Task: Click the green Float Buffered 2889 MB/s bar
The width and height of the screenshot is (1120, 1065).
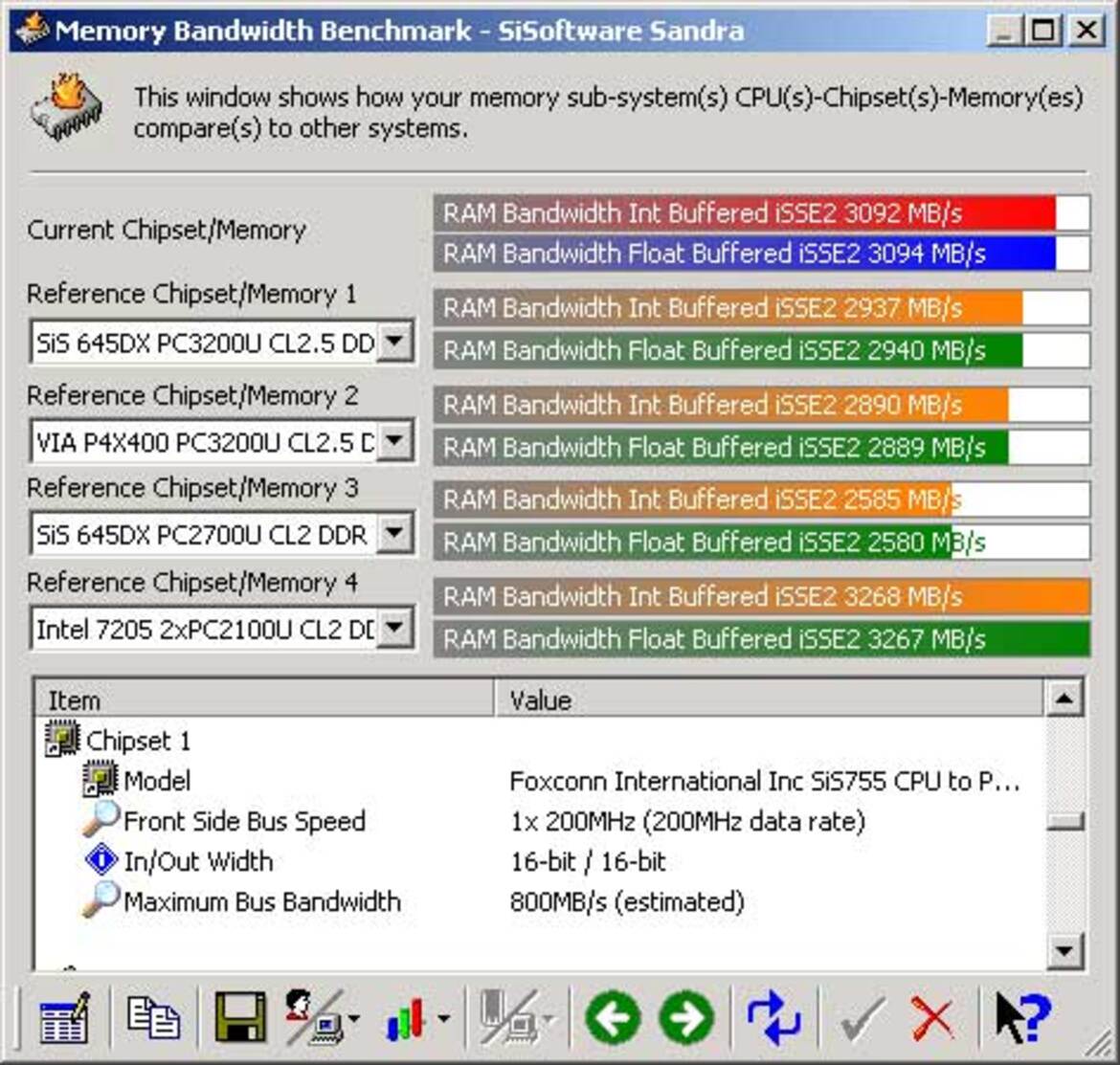Action: pos(761,447)
